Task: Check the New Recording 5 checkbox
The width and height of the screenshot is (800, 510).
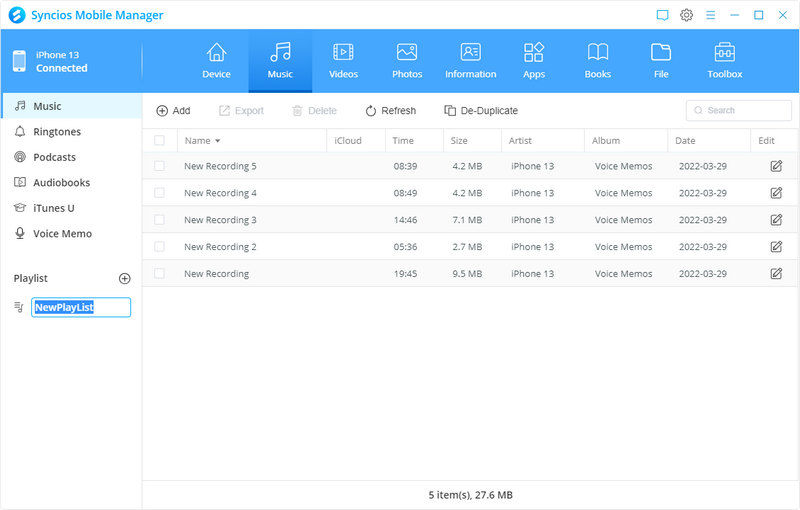Action: 159,166
